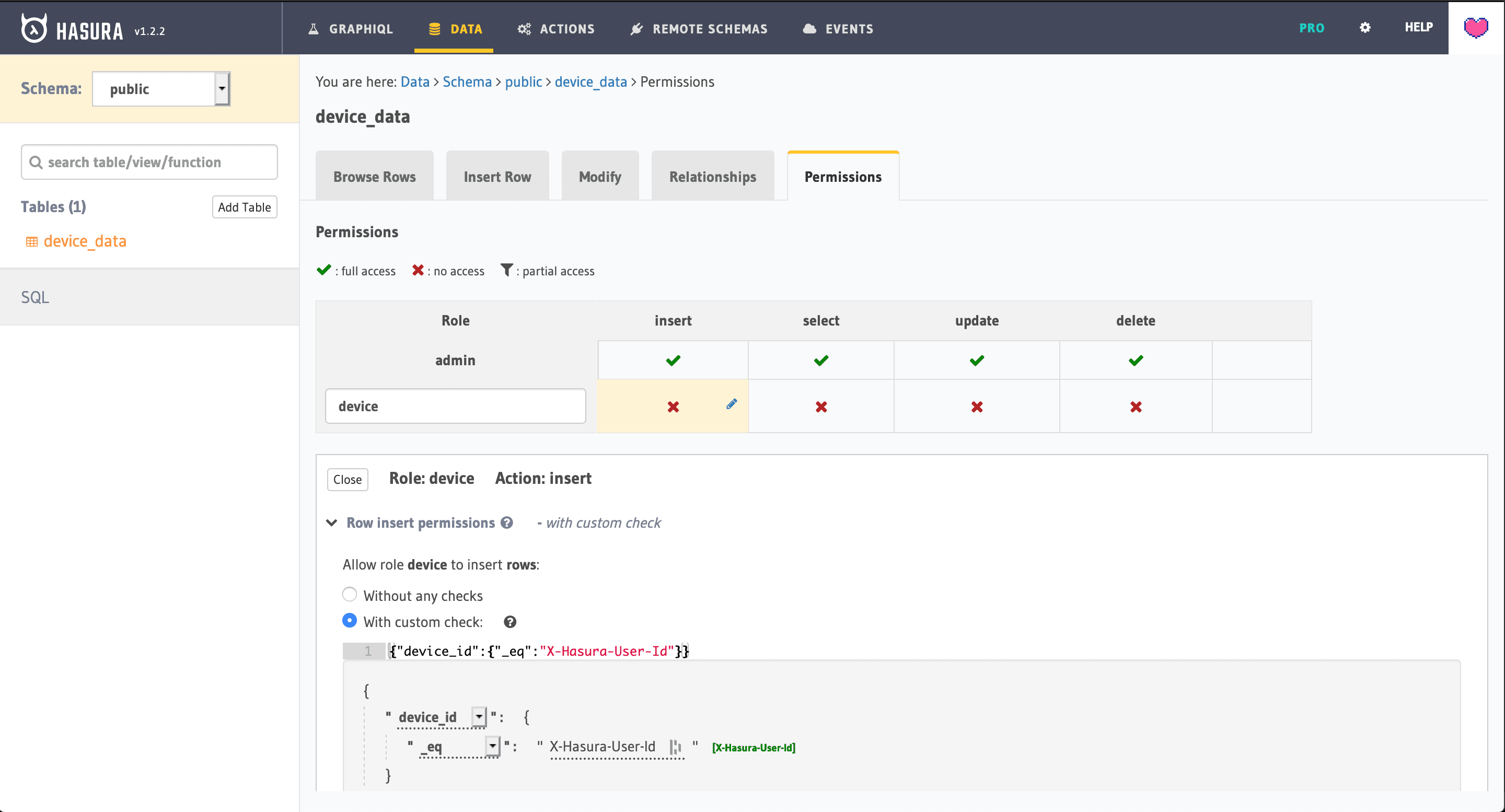Switch to the Modify tab
Viewport: 1505px width, 812px height.
click(600, 176)
